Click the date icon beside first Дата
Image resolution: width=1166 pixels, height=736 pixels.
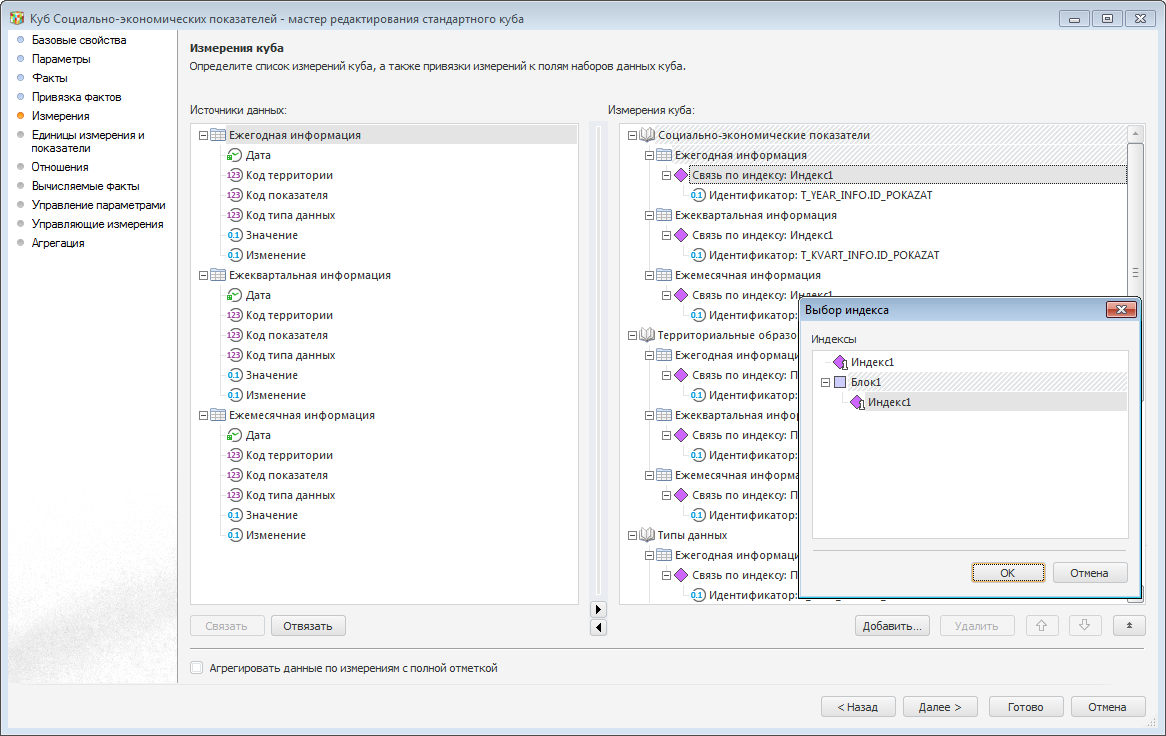point(235,155)
